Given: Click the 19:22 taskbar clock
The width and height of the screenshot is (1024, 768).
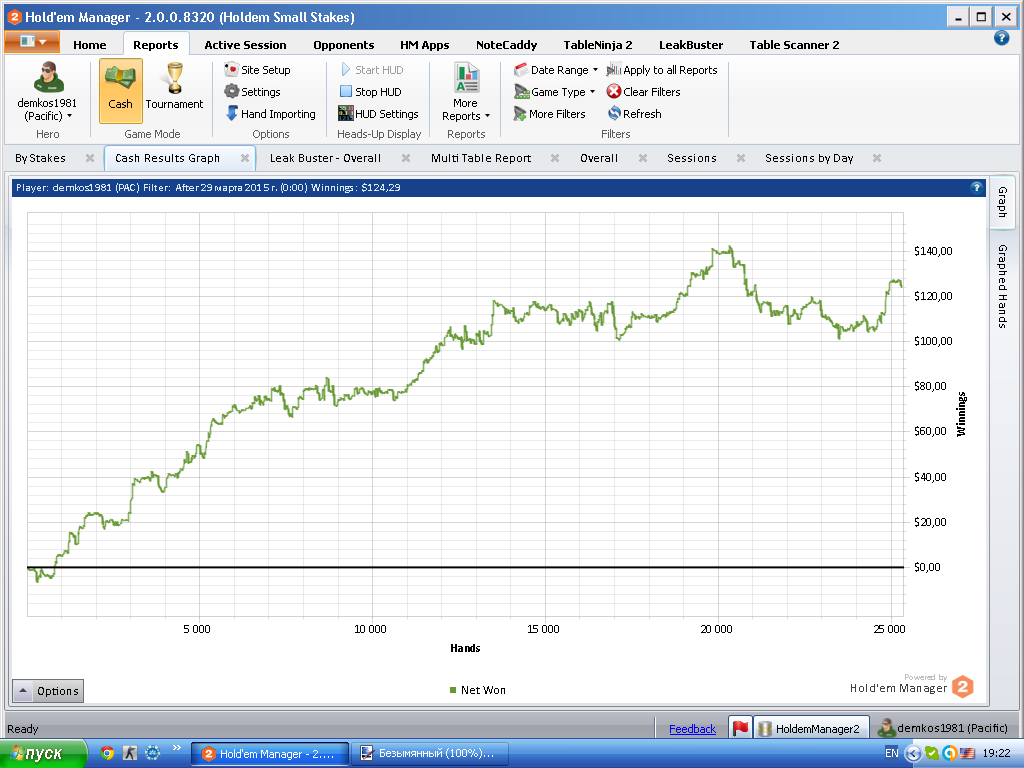Looking at the screenshot, I should pyautogui.click(x=996, y=753).
